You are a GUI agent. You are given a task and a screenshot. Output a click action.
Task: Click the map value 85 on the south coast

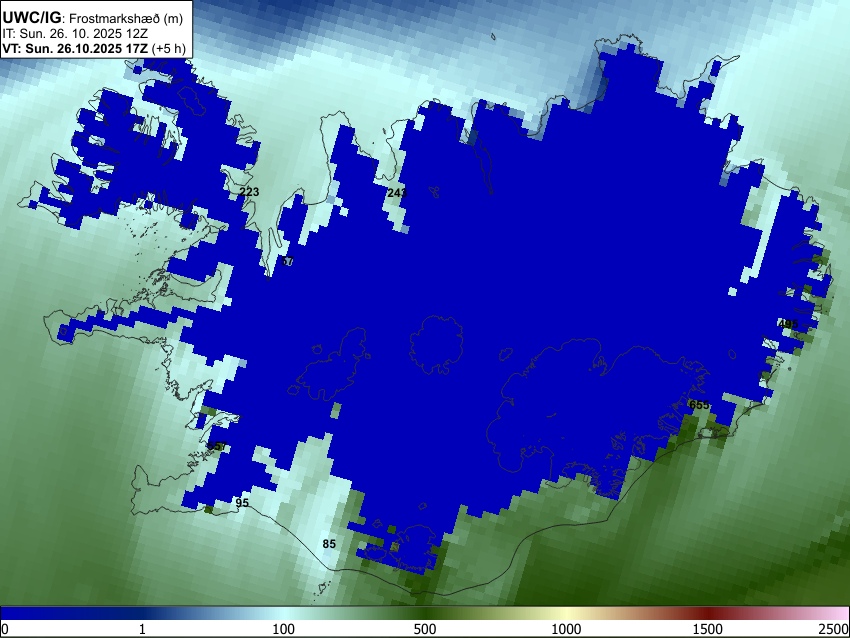[329, 544]
